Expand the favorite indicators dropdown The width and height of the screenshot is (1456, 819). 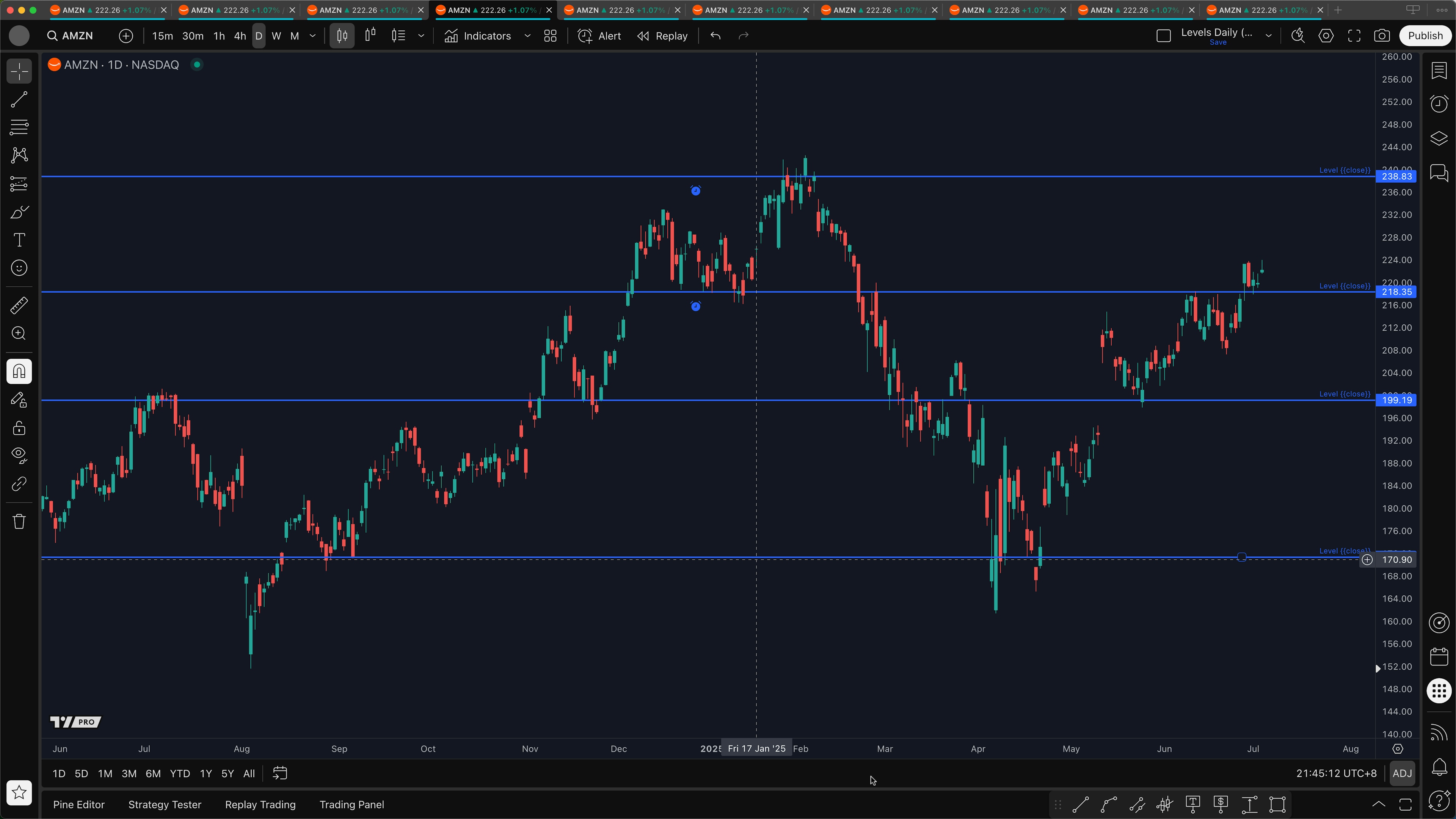[527, 36]
